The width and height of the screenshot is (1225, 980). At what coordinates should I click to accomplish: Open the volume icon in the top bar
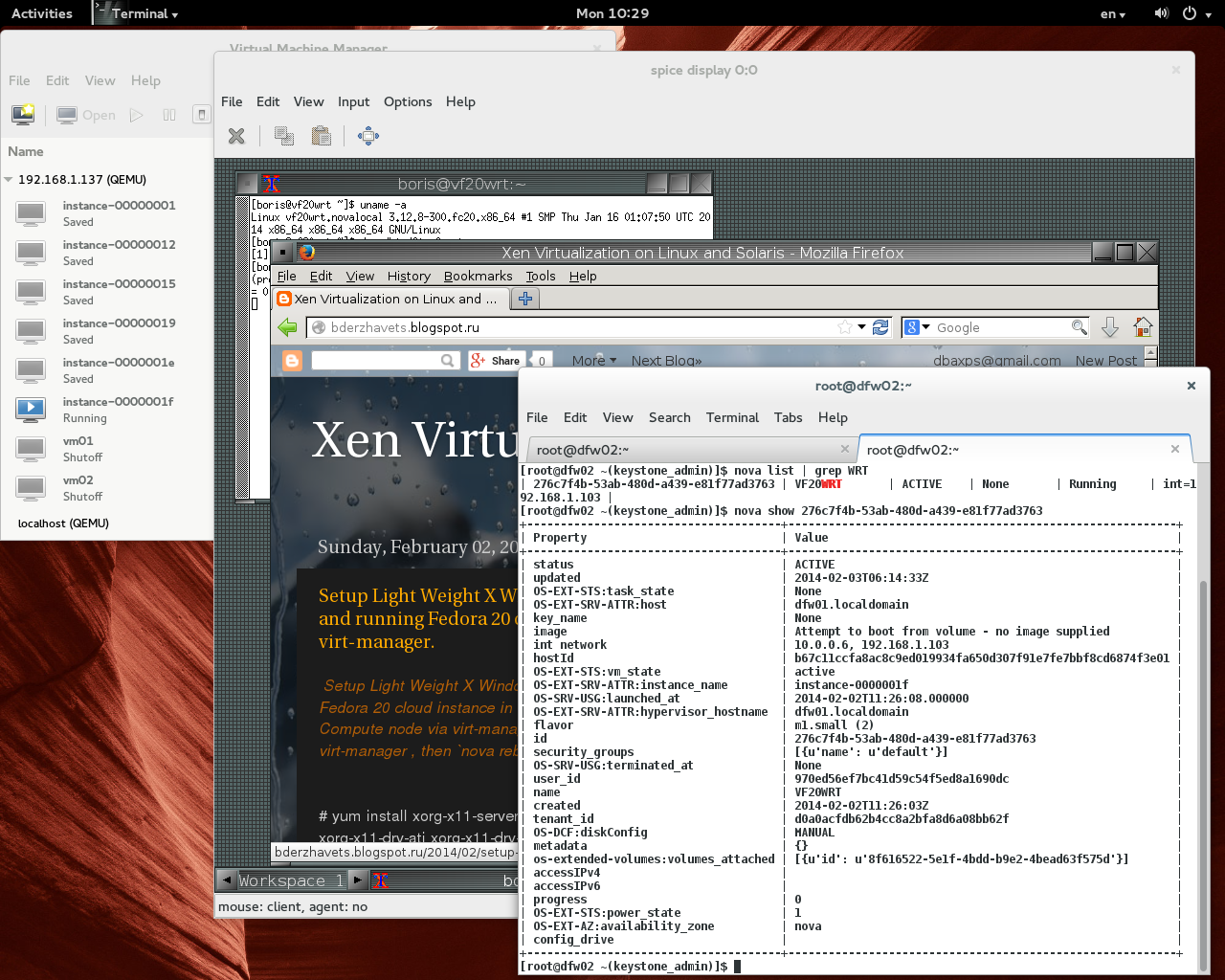(1161, 13)
